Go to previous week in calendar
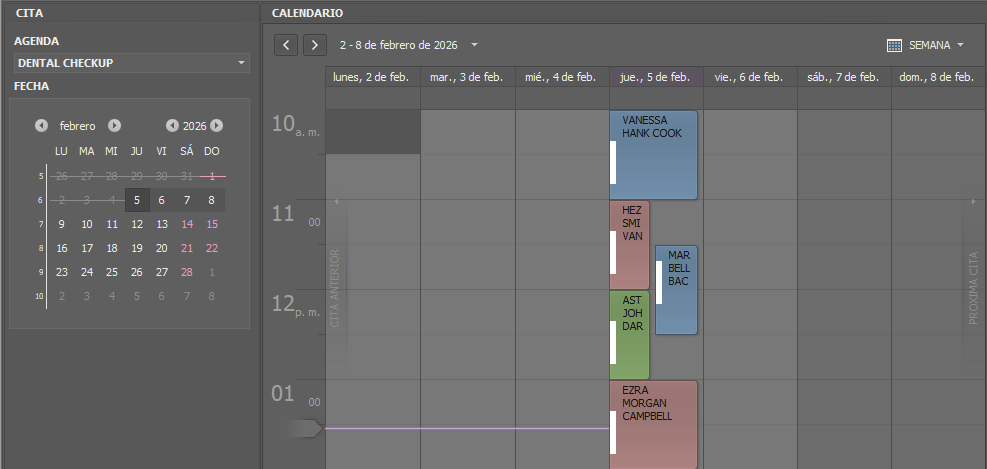987x469 pixels. pos(286,45)
